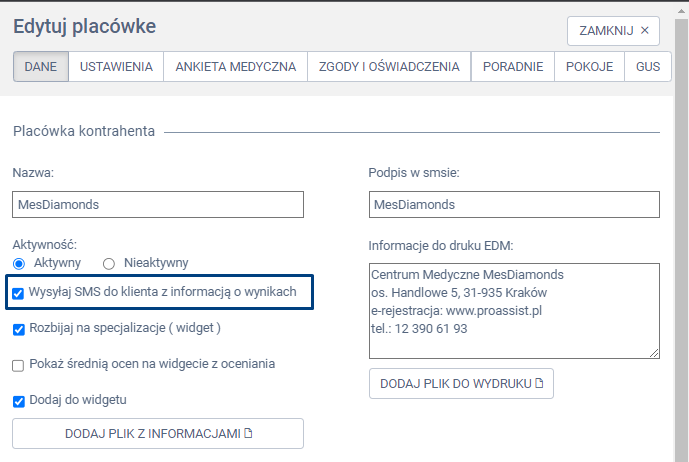Viewport: 689px width, 462px height.
Task: Switch to the PORADNIE tab
Action: 512,67
